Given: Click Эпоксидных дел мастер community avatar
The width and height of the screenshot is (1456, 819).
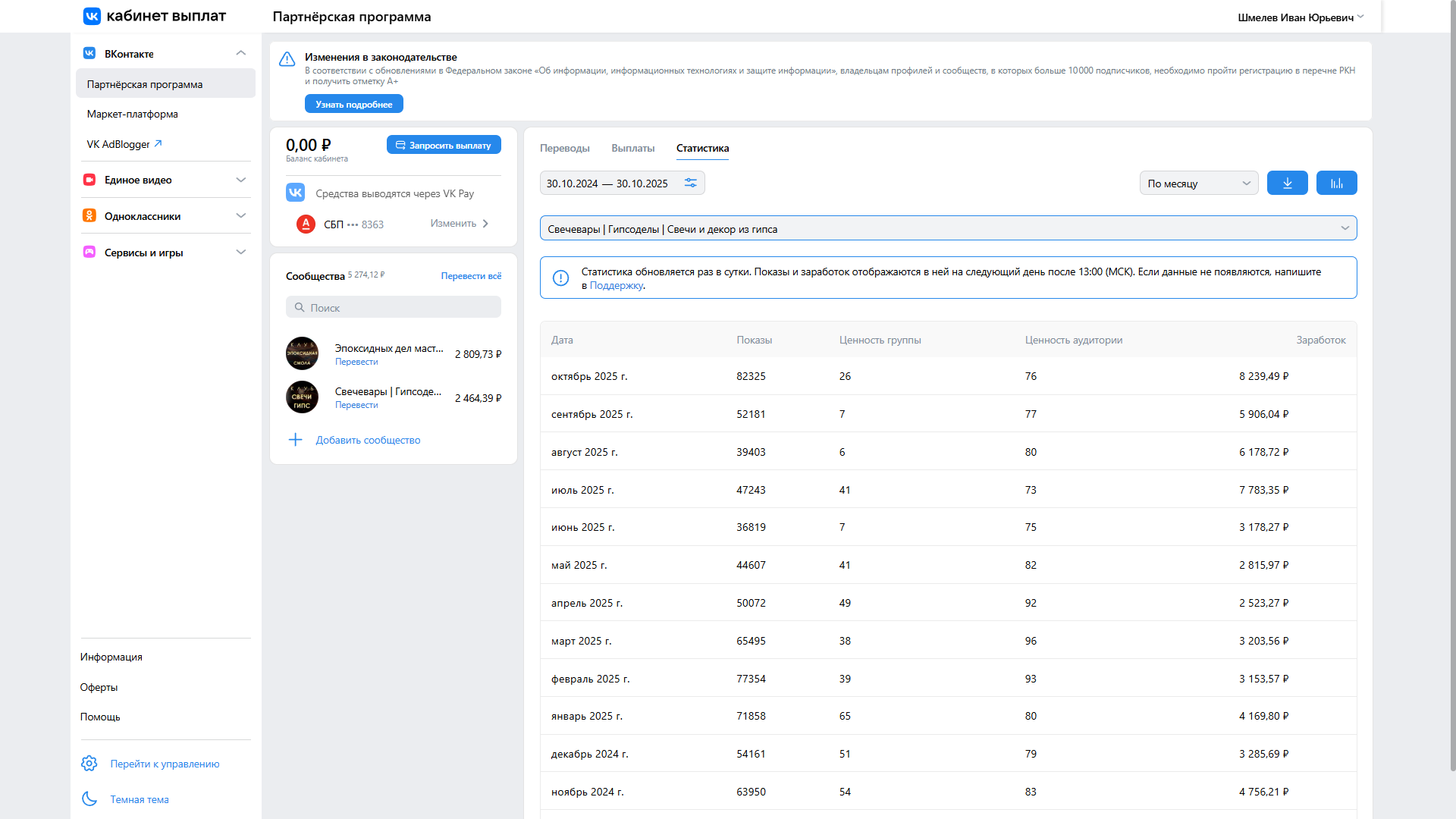Looking at the screenshot, I should pos(302,353).
